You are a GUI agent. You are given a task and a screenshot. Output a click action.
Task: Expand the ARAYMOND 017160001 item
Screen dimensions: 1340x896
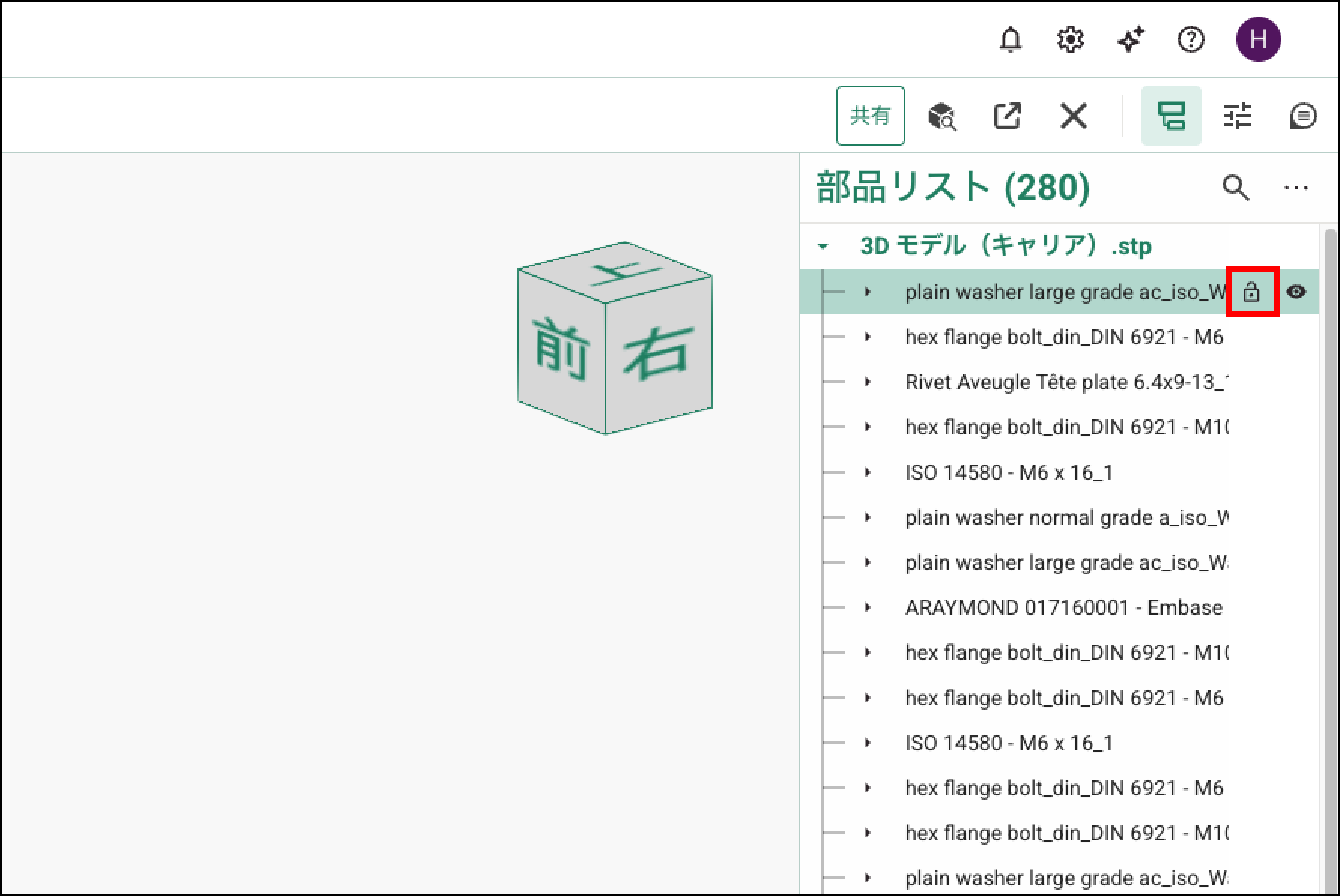pyautogui.click(x=868, y=607)
